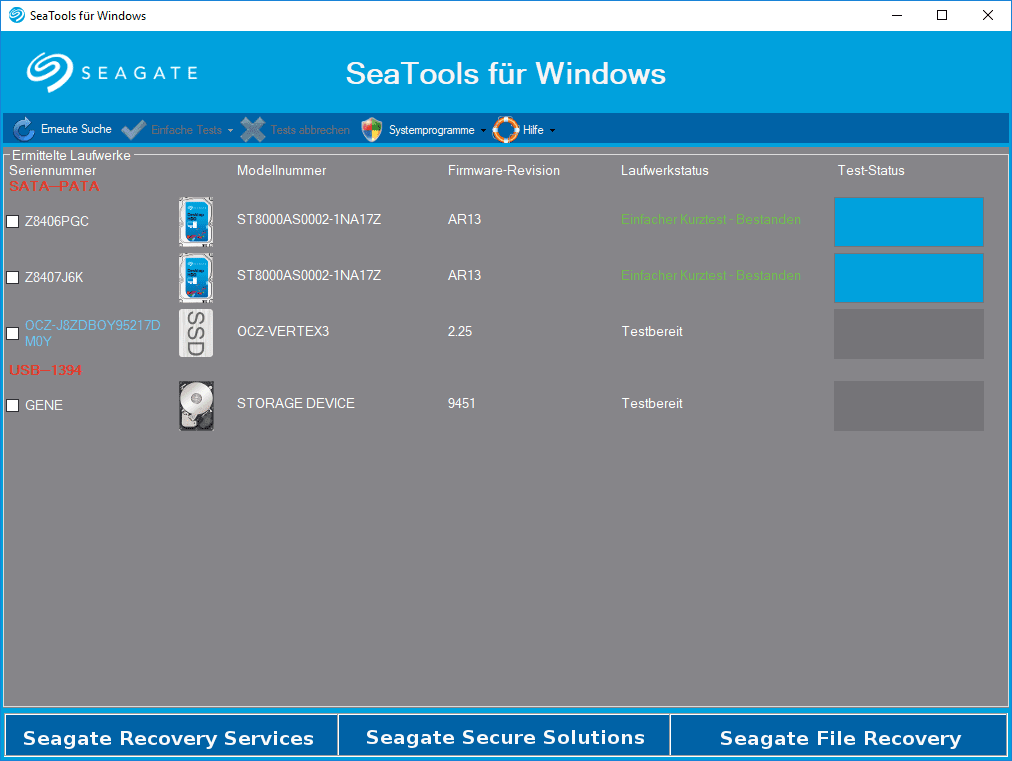Click the Hilfe lifebuoy icon
1012x761 pixels.
tap(505, 130)
